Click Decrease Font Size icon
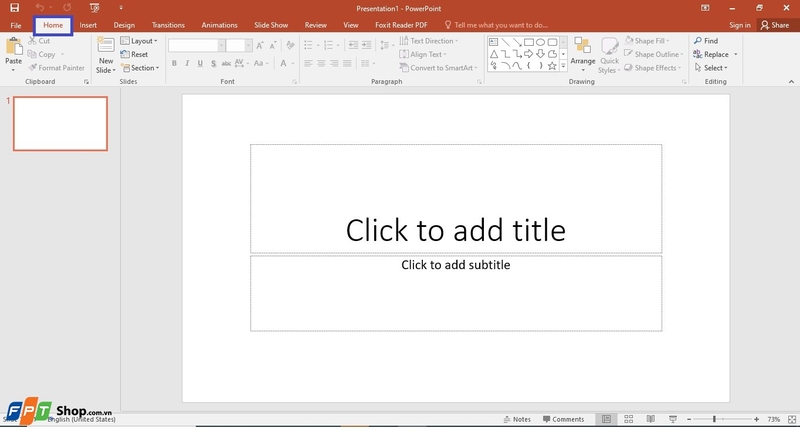 coord(273,46)
